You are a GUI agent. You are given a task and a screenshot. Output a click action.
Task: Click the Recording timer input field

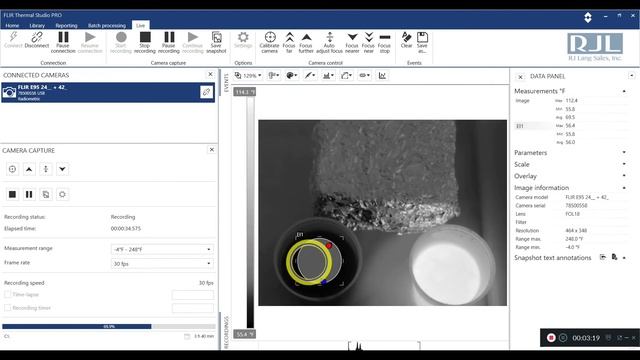(x=193, y=308)
